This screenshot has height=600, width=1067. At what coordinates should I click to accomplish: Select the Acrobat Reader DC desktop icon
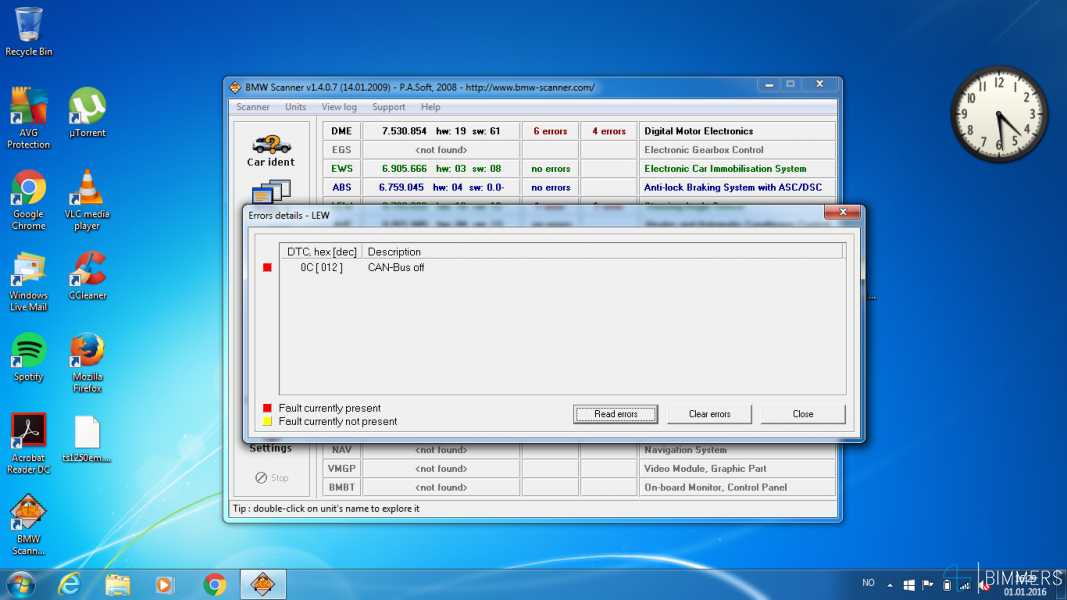29,444
